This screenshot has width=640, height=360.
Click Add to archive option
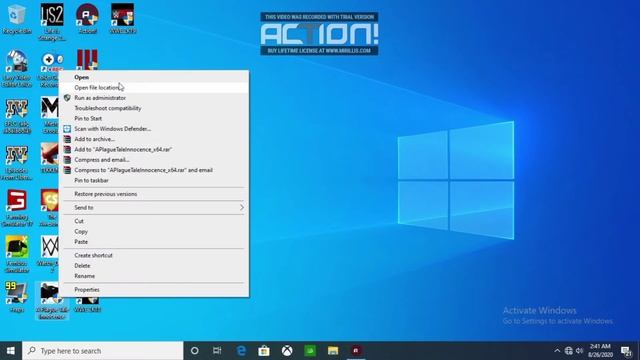[154, 139]
